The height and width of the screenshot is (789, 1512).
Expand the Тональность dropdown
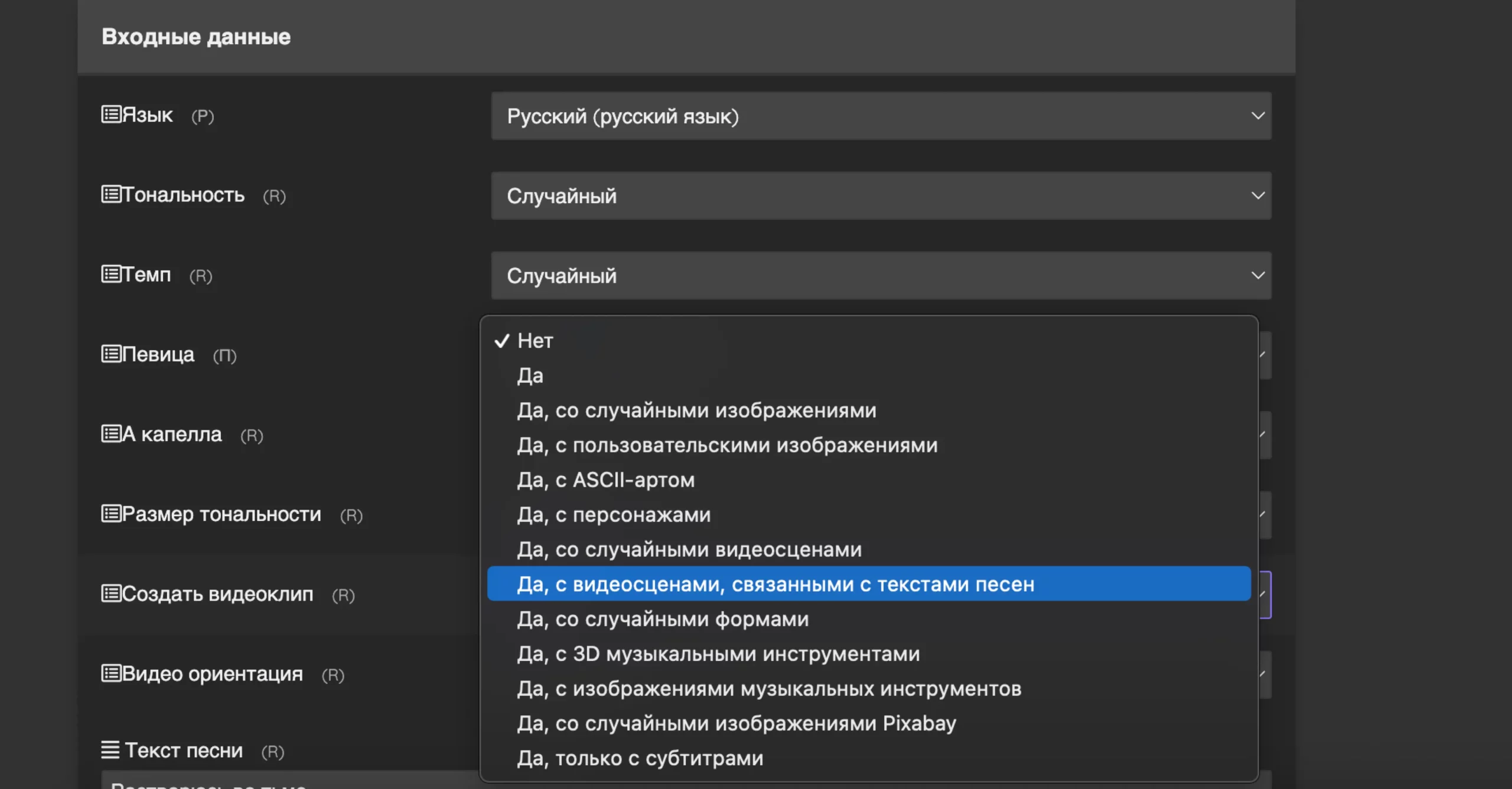click(x=881, y=195)
